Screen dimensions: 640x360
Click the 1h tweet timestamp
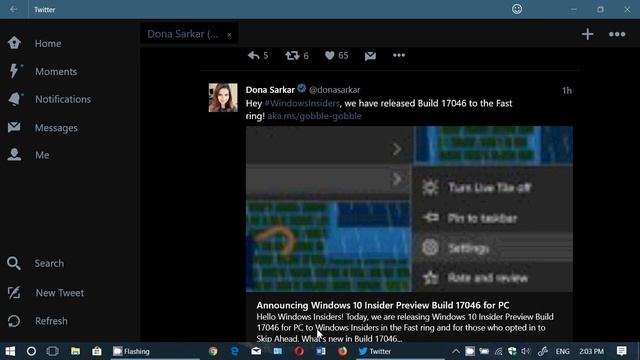567,91
